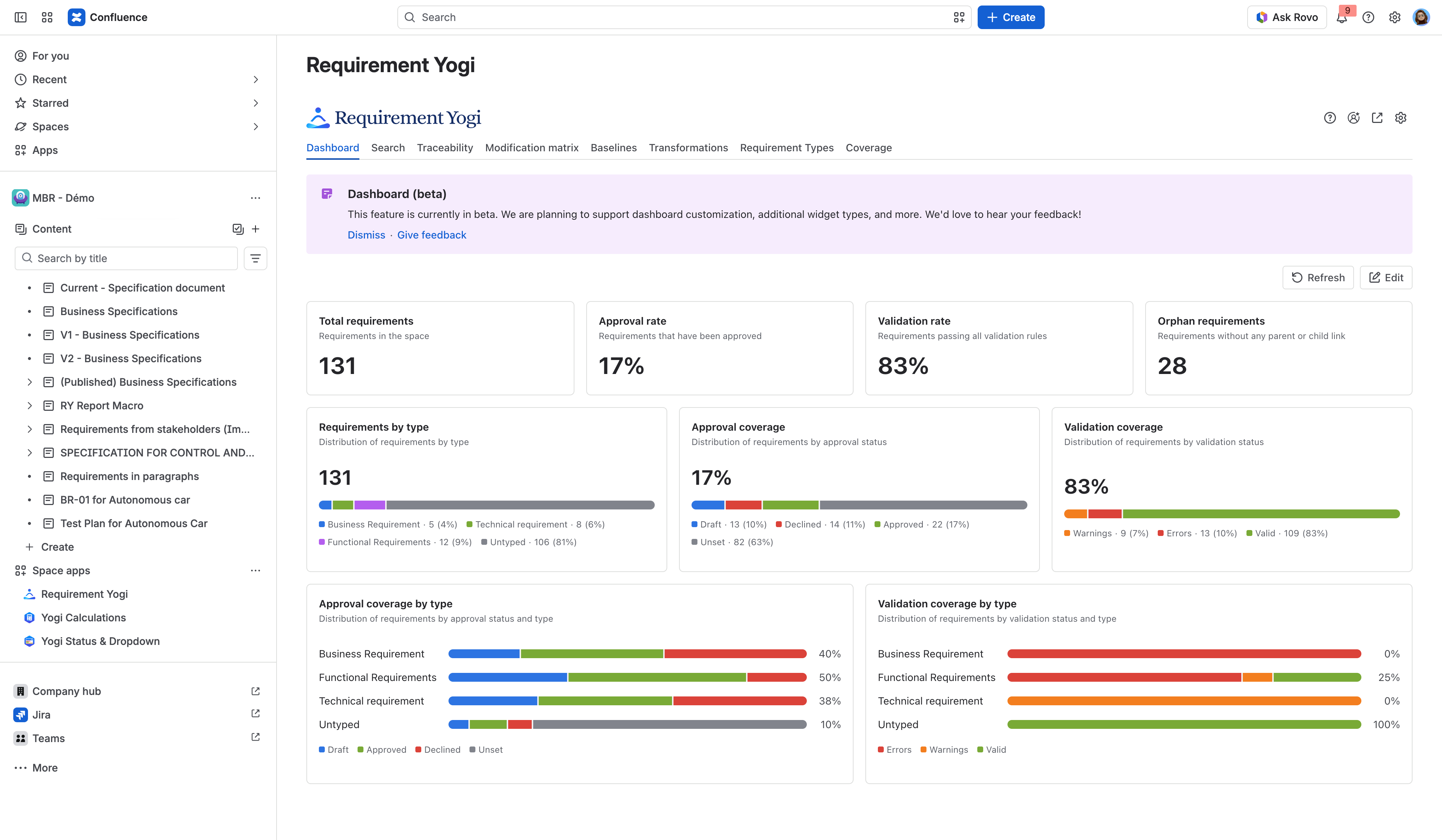Open Requirement Yogi in new window icon
Image resolution: width=1442 pixels, height=840 pixels.
point(1377,118)
